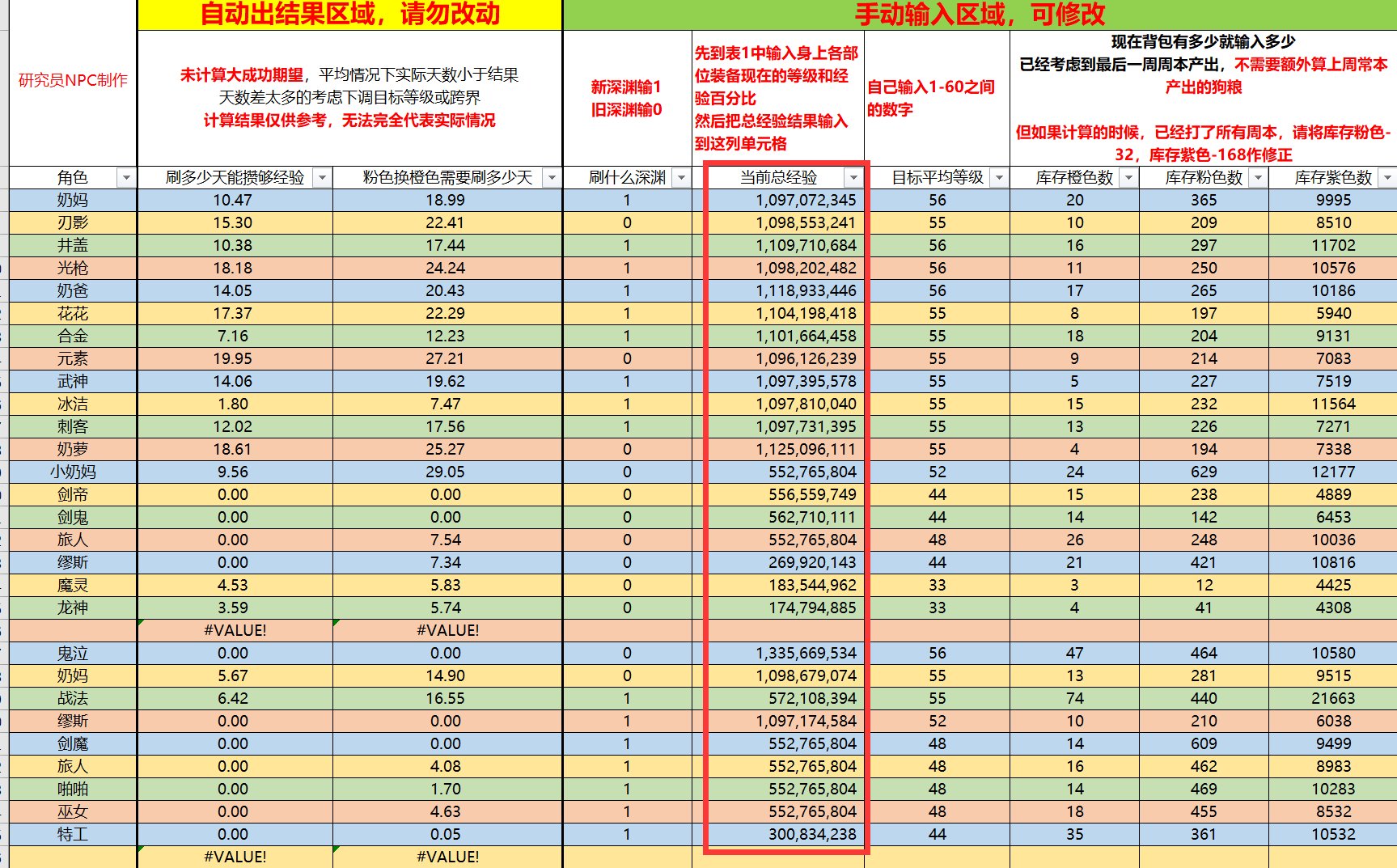Open the 库存橙色数 filter arrow
This screenshot has height=868, width=1397.
point(1128,178)
